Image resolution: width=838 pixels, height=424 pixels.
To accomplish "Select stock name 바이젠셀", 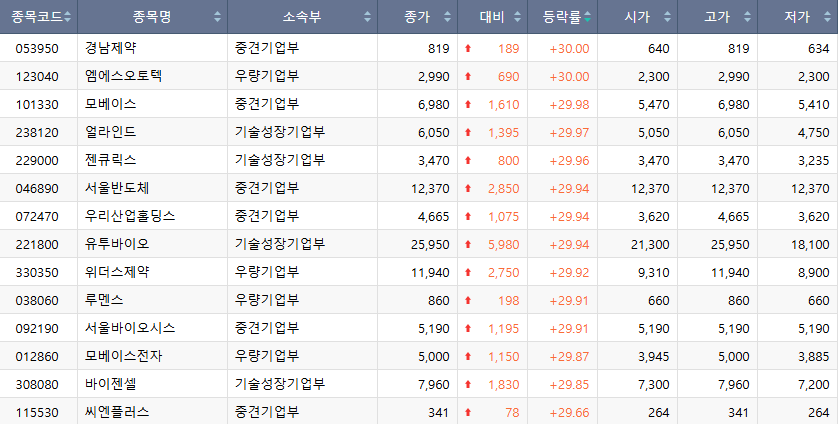I will tap(111, 384).
